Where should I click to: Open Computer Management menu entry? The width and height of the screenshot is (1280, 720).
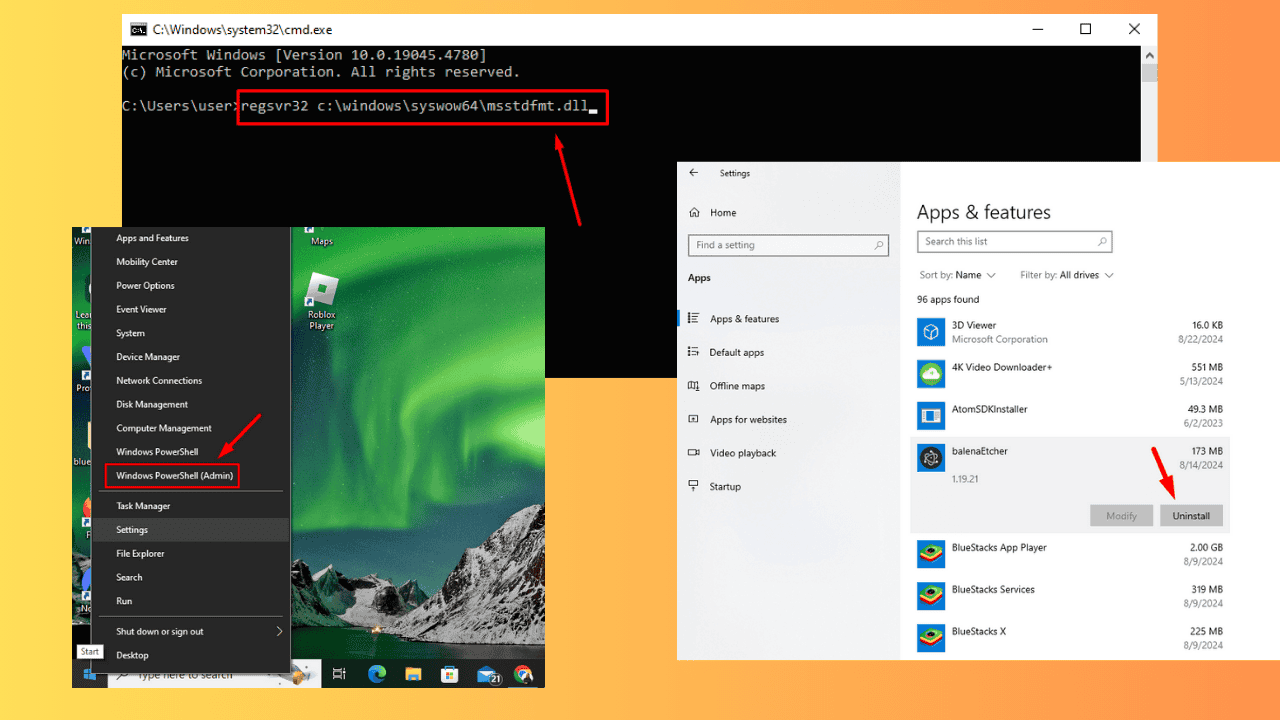(164, 428)
